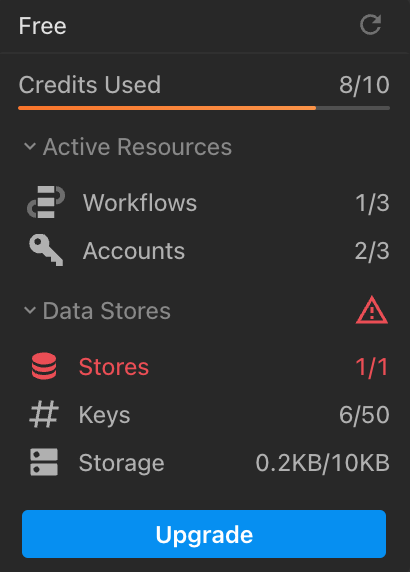The height and width of the screenshot is (572, 410).
Task: Click the 8/10 credits counter
Action: click(364, 85)
